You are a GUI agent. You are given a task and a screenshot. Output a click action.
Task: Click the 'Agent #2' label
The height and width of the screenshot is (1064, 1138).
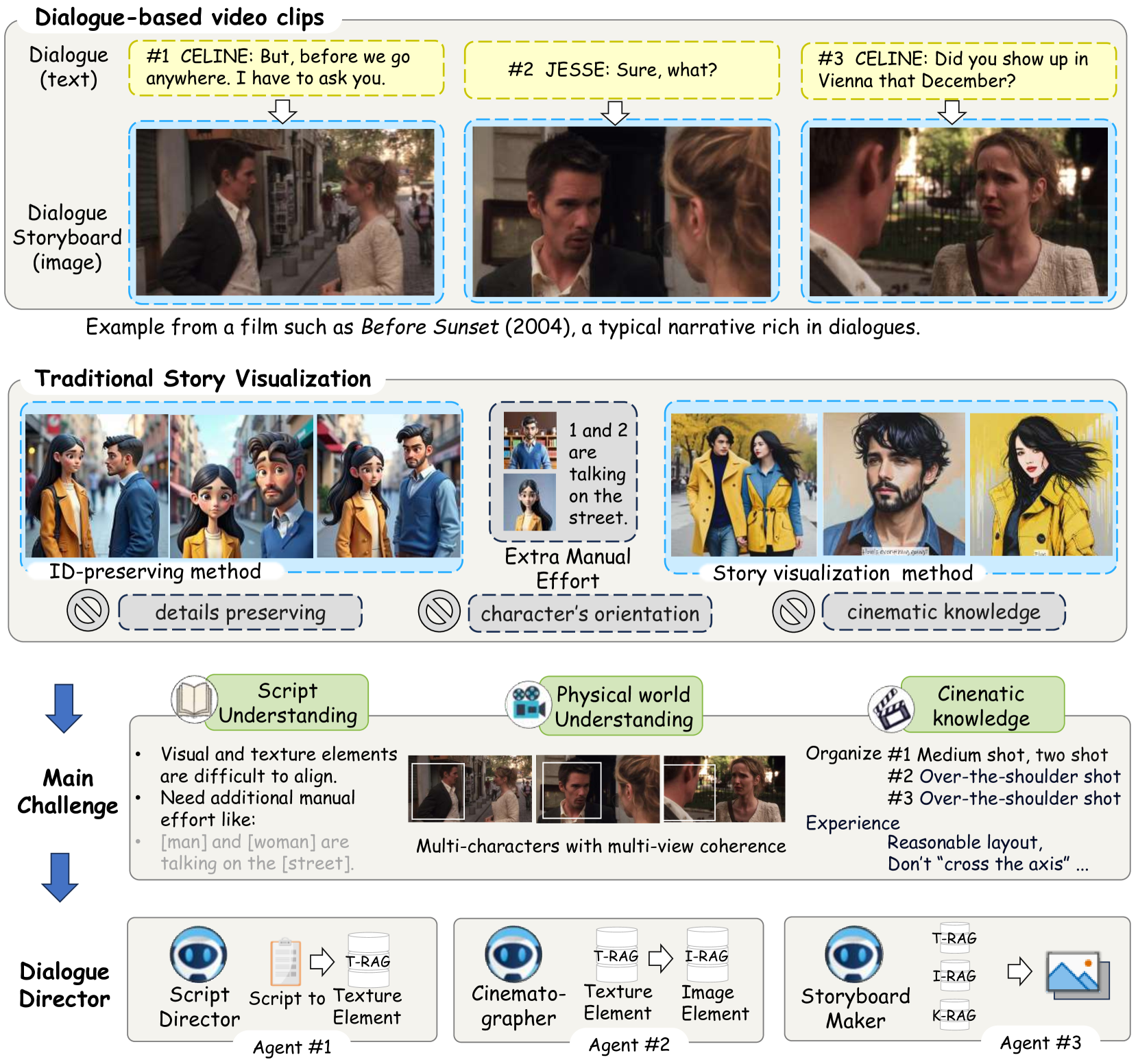[629, 1045]
